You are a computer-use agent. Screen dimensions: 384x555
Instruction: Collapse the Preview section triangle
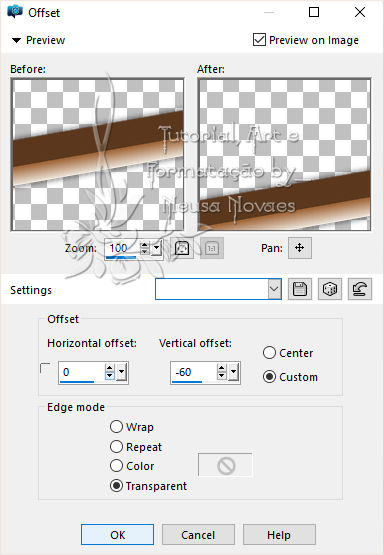click(x=16, y=40)
